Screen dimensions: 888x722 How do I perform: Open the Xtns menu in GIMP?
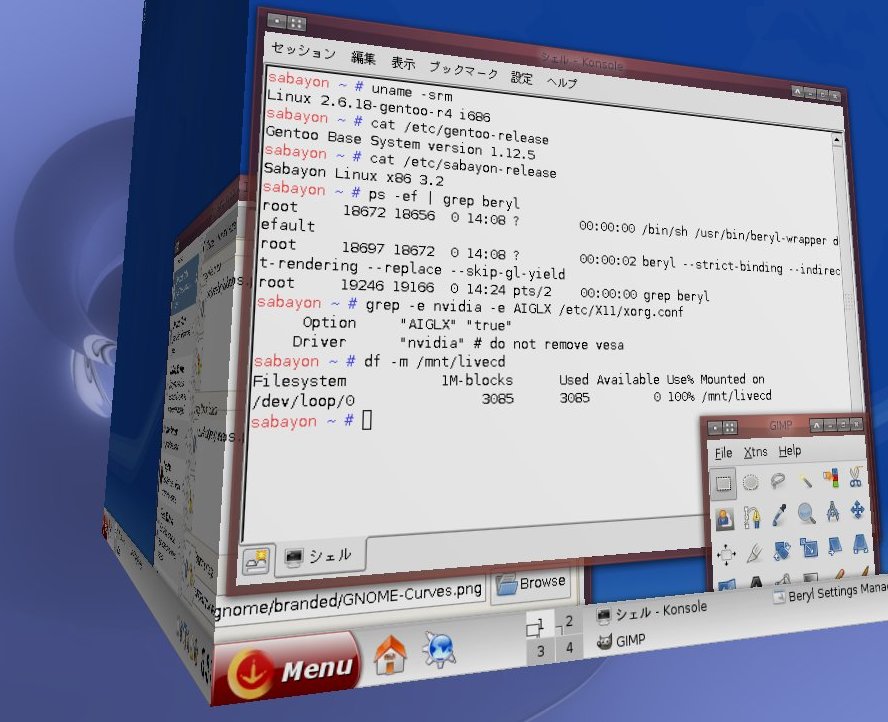click(x=755, y=452)
